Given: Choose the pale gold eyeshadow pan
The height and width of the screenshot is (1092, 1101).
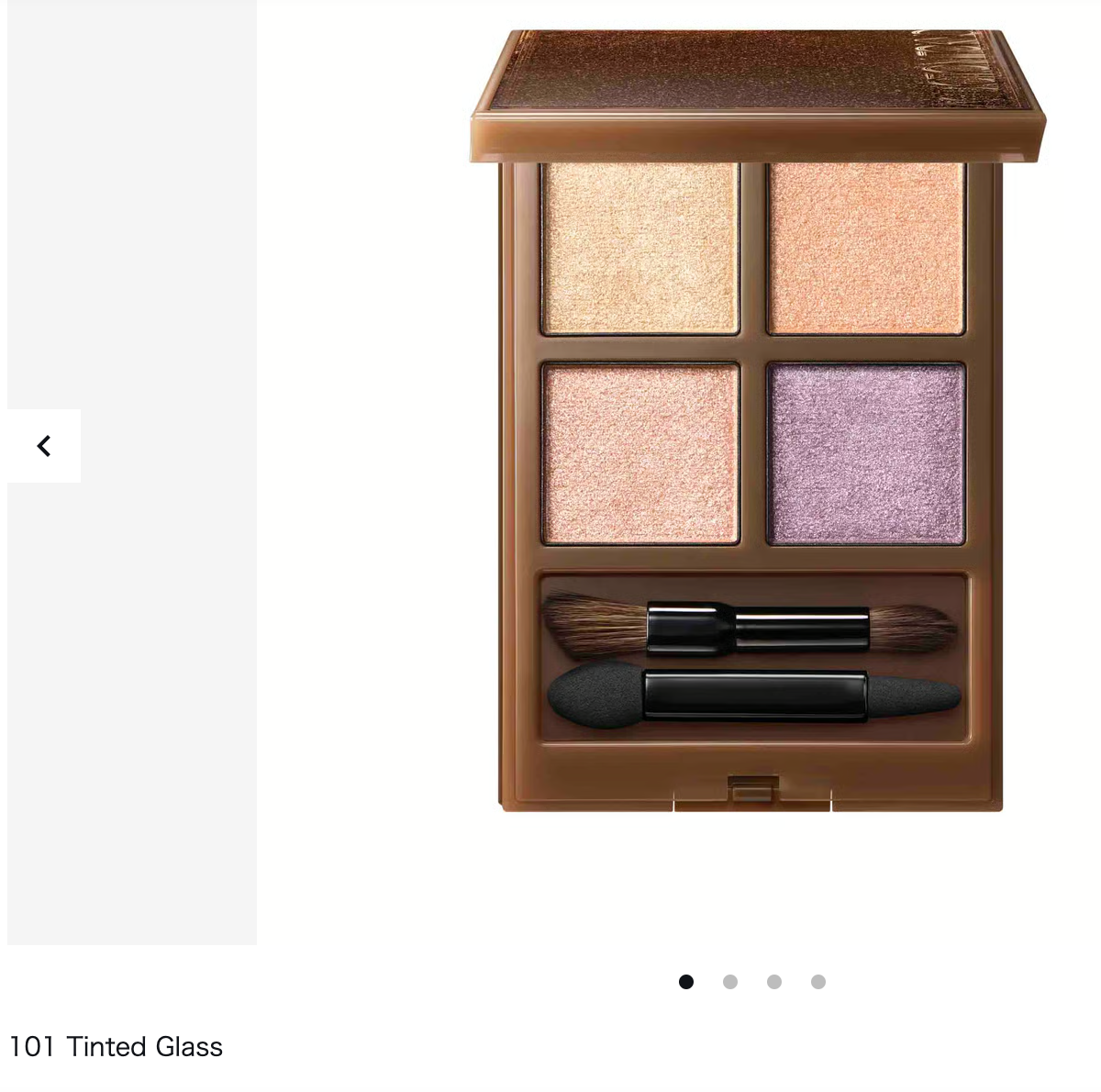Looking at the screenshot, I should tap(640, 248).
